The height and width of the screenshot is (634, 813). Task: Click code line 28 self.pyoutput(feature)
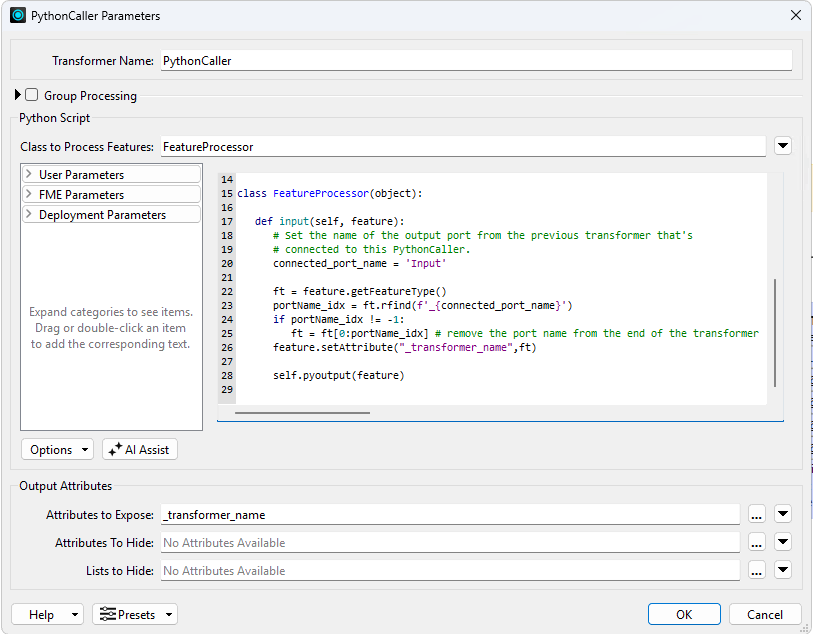(x=339, y=375)
